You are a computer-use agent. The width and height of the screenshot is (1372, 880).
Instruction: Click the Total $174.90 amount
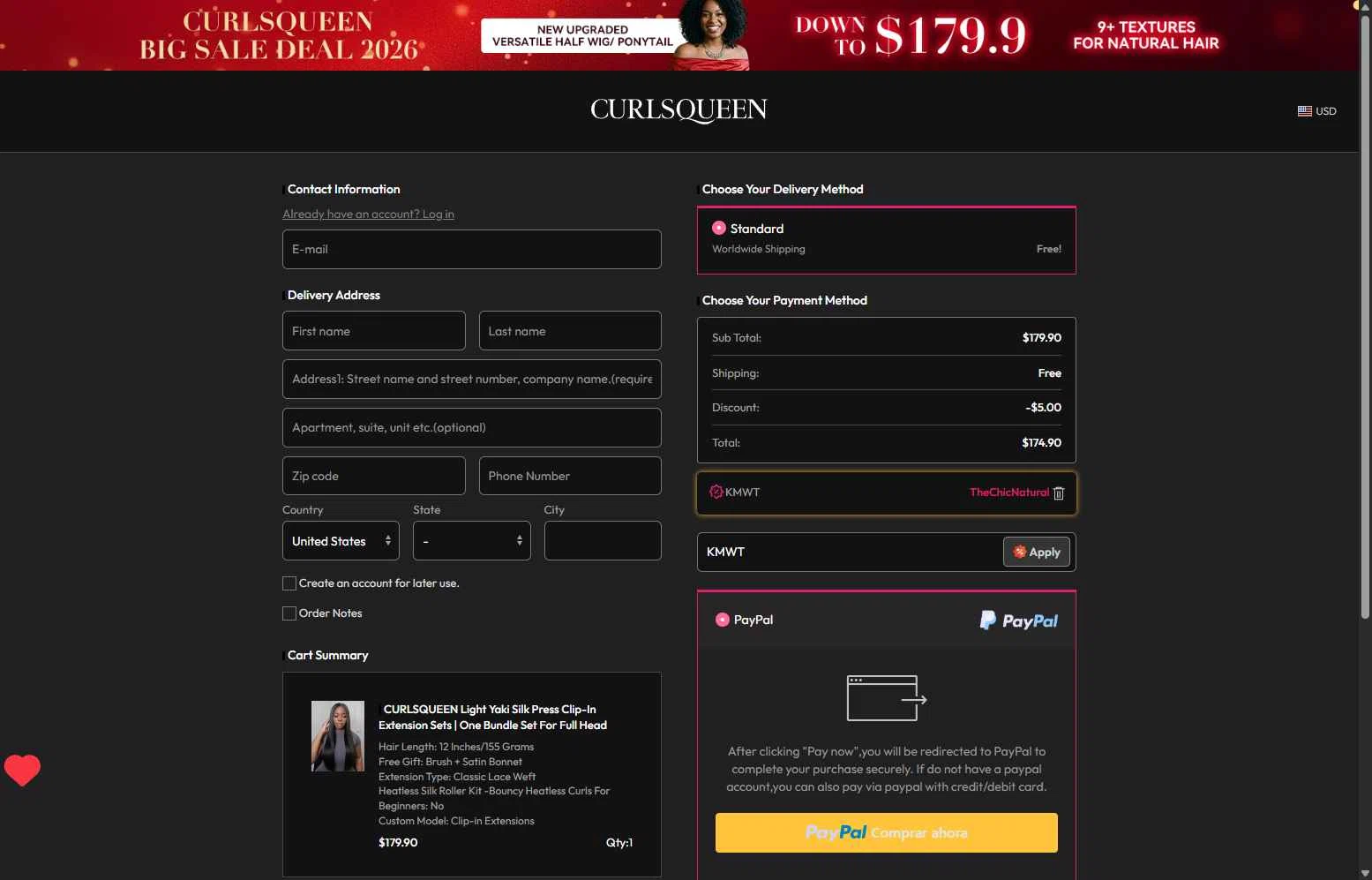tap(1041, 443)
